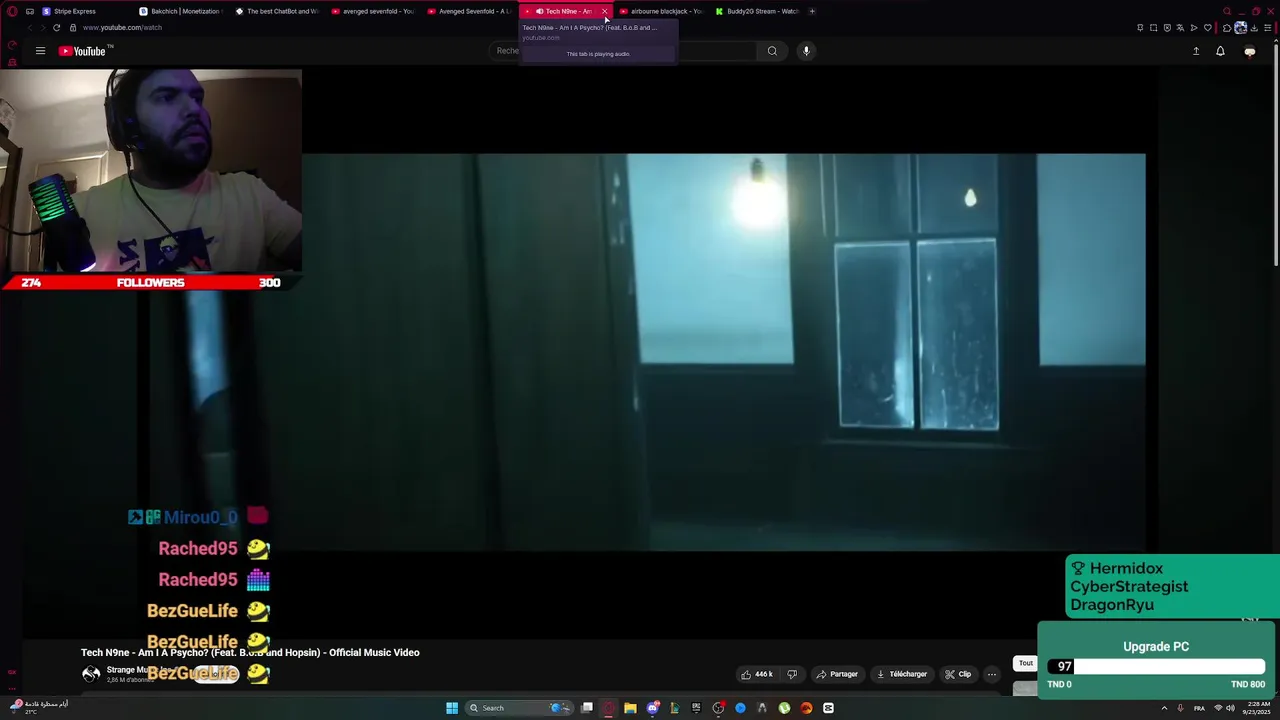
Task: Open more actions three-dot menu
Action: tap(992, 674)
